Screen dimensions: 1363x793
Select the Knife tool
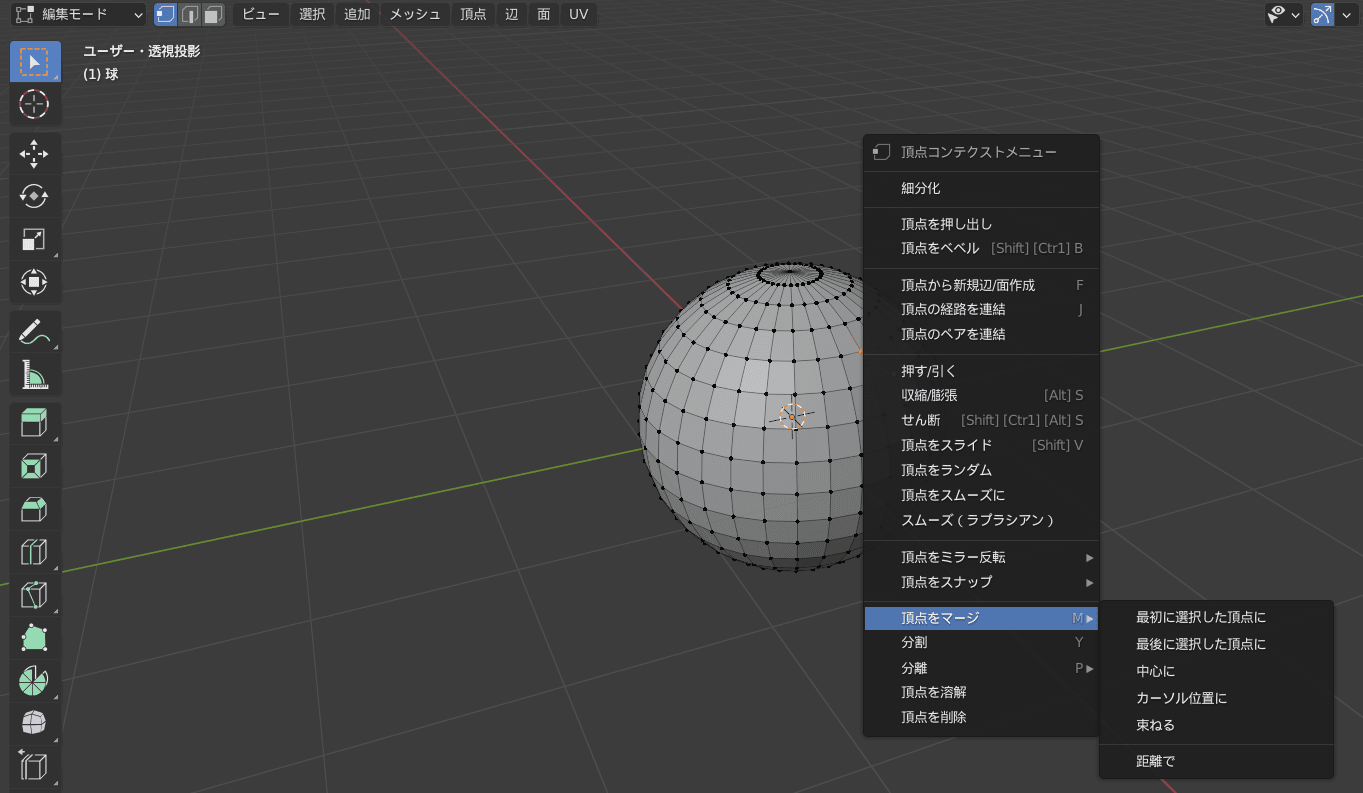click(x=35, y=596)
